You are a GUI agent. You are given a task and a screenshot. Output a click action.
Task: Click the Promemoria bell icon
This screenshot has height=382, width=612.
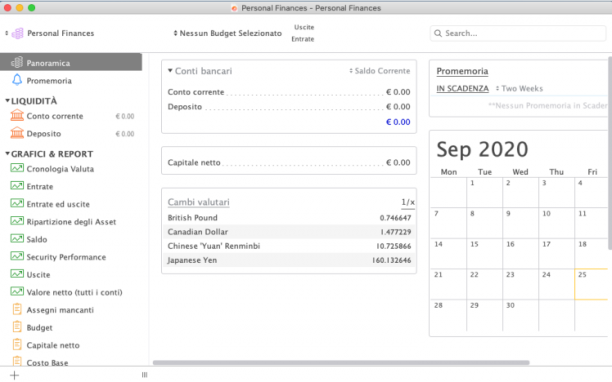(x=17, y=80)
